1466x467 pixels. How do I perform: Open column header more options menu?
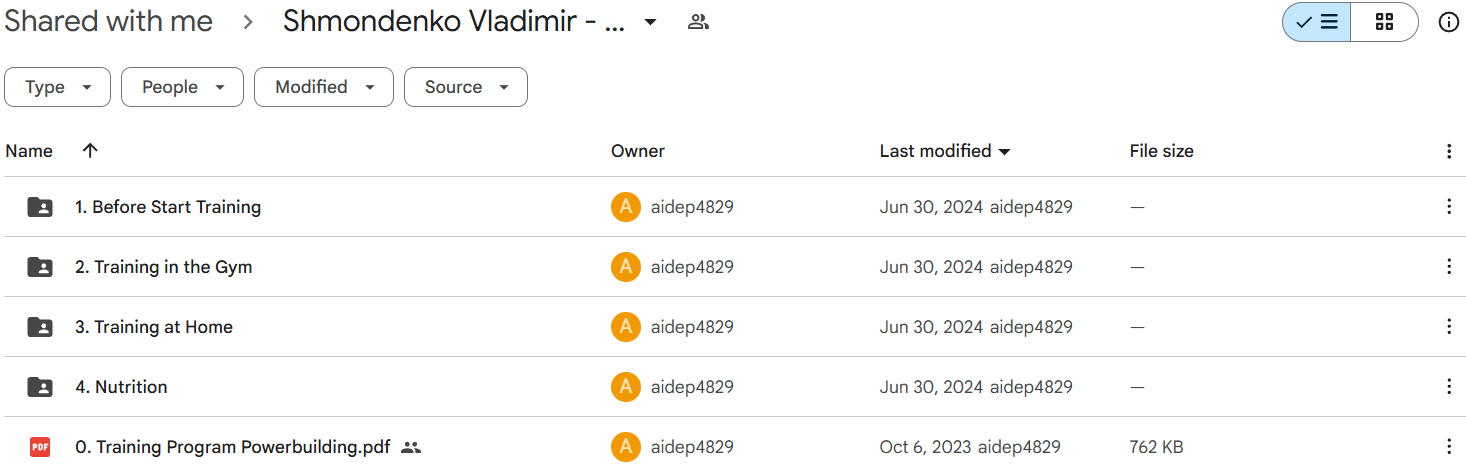coord(1448,151)
